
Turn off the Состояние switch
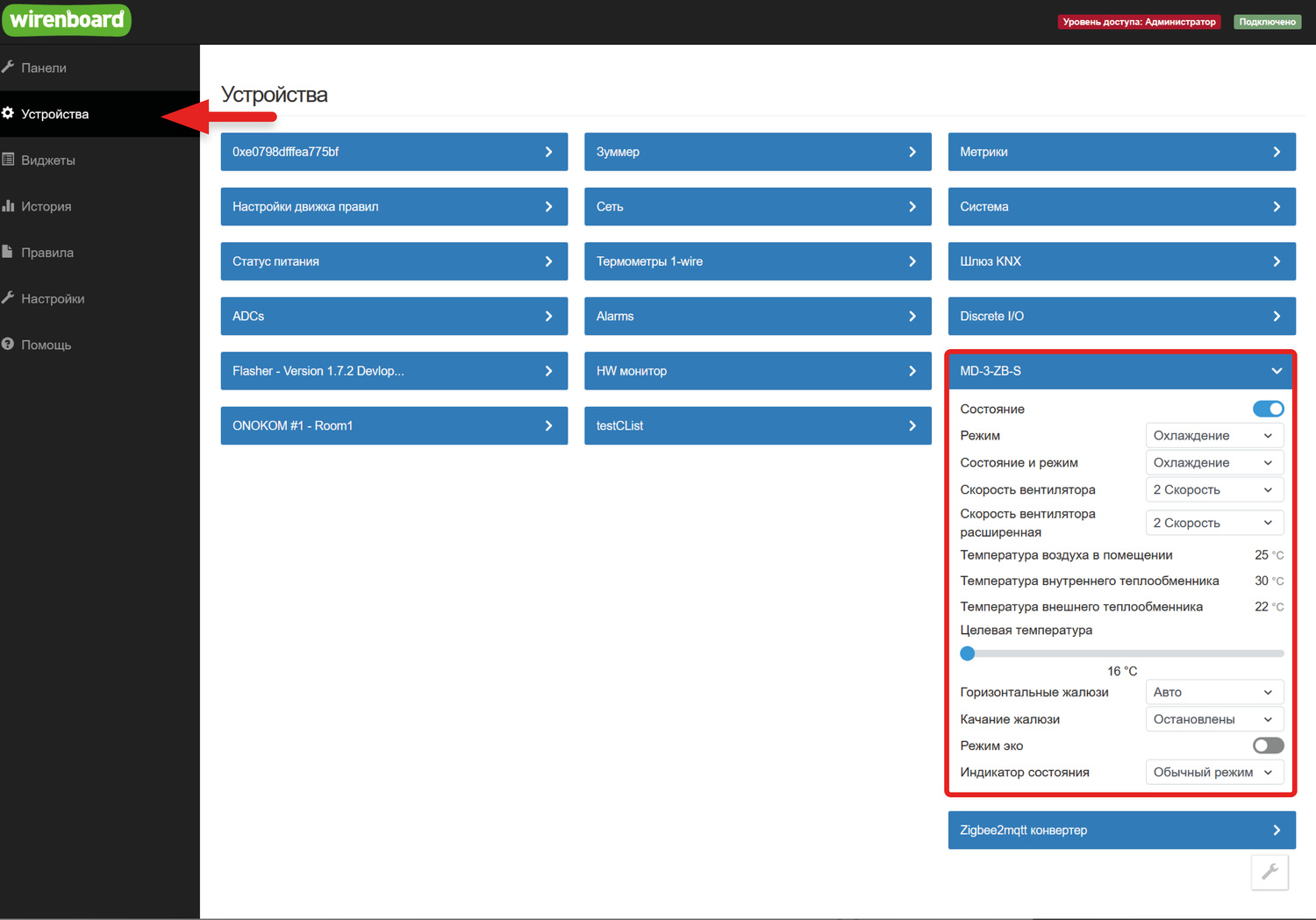(x=1268, y=409)
